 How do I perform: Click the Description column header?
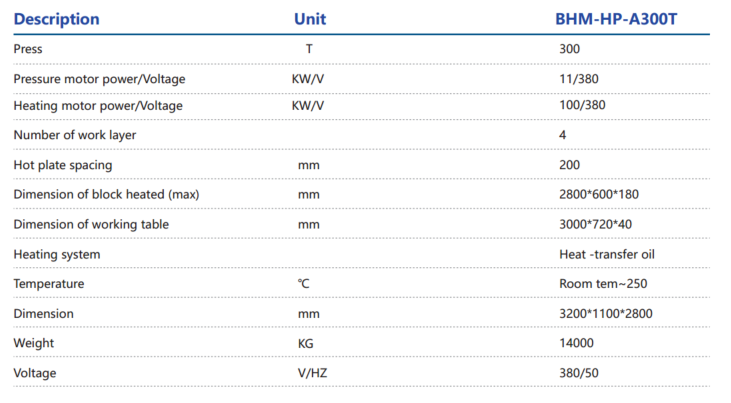[x=56, y=19]
